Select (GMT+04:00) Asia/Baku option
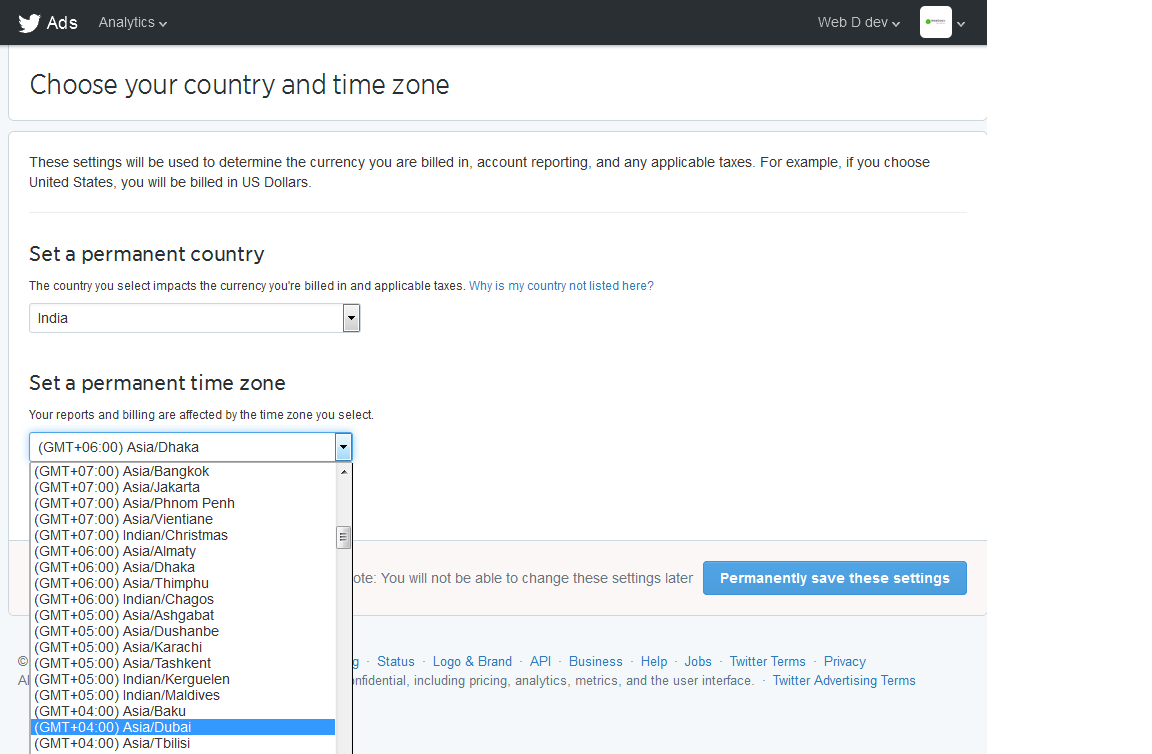Viewport: 1152px width, 754px height. click(183, 711)
